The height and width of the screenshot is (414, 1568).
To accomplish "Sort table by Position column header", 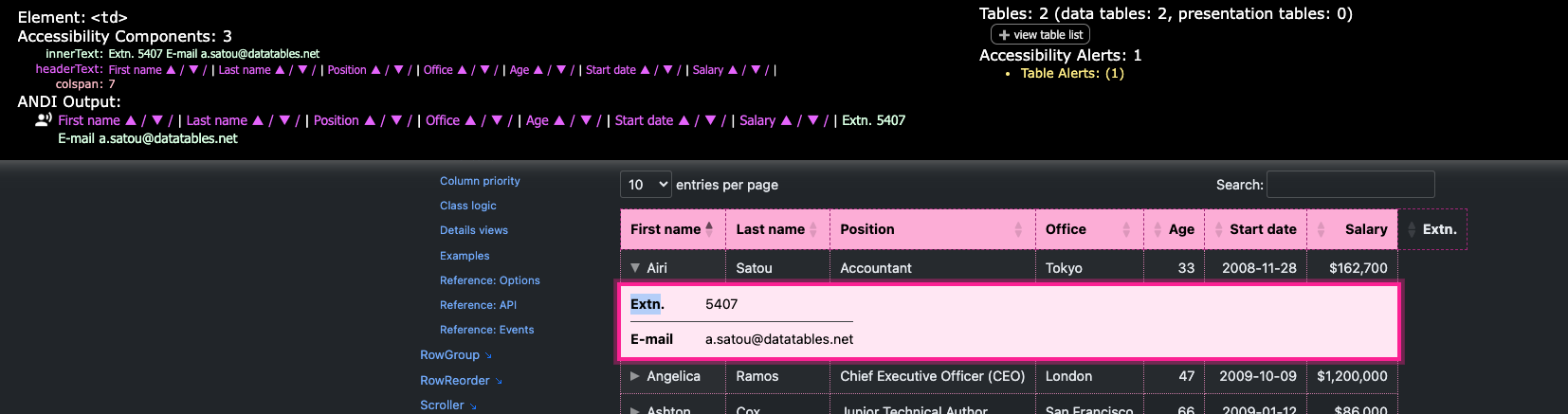I will click(933, 229).
